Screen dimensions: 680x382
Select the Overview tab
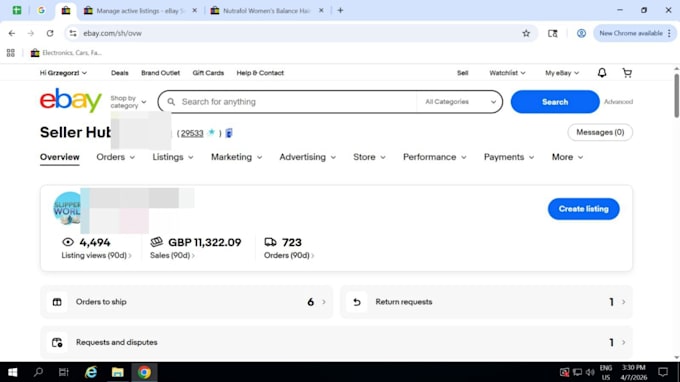[x=59, y=157]
